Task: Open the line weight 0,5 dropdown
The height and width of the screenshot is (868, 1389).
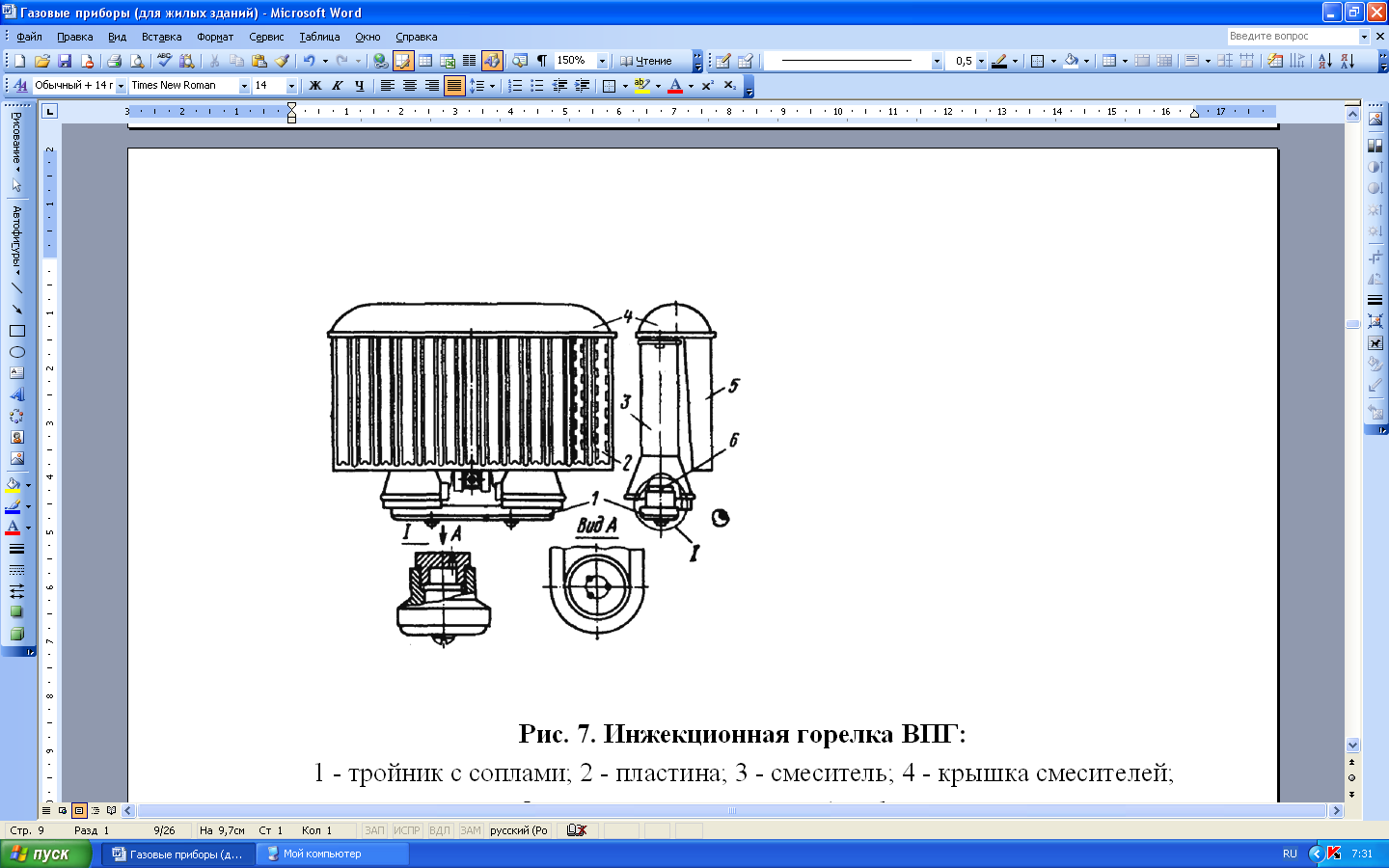Action: [981, 61]
